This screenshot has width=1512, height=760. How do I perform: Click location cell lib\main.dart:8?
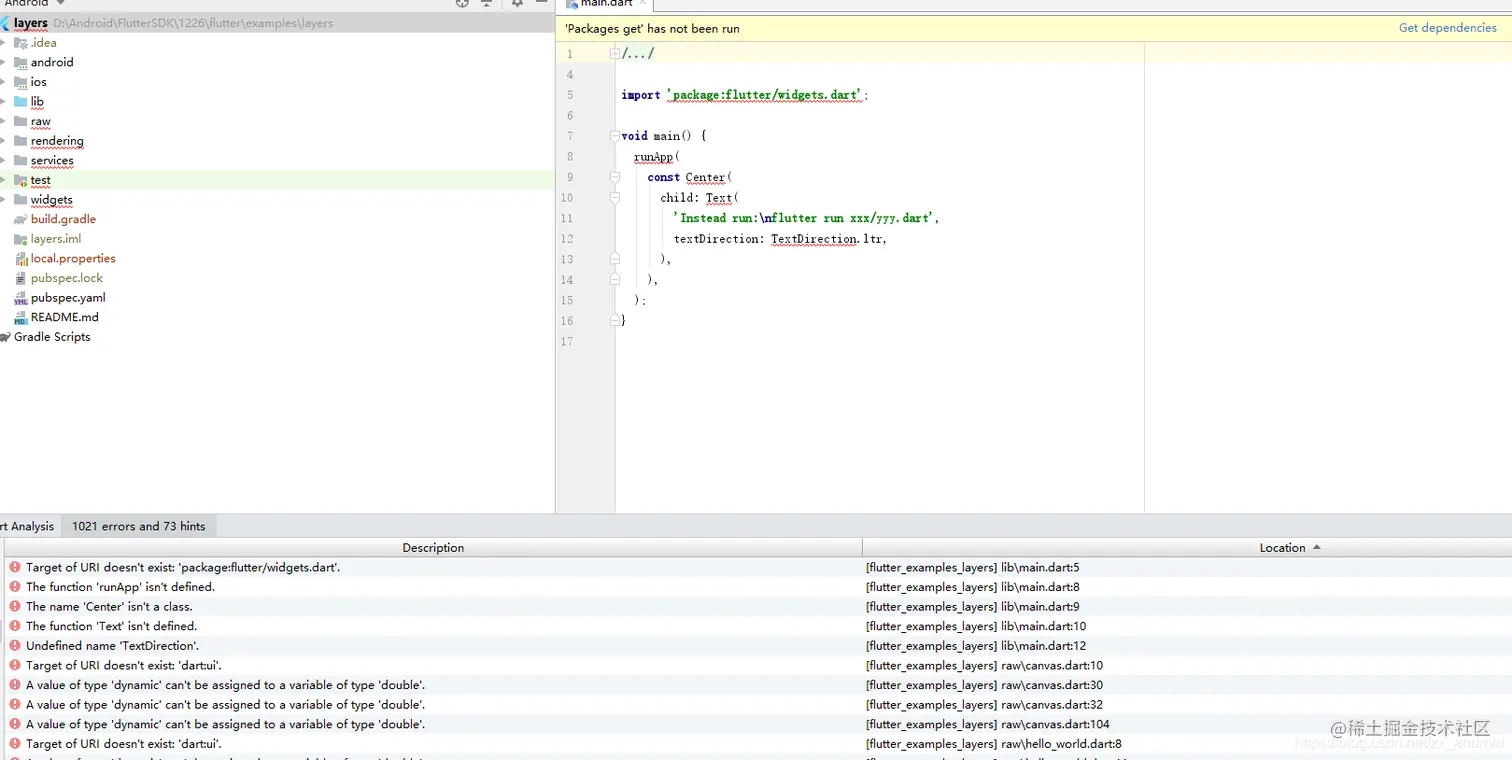tap(972, 587)
